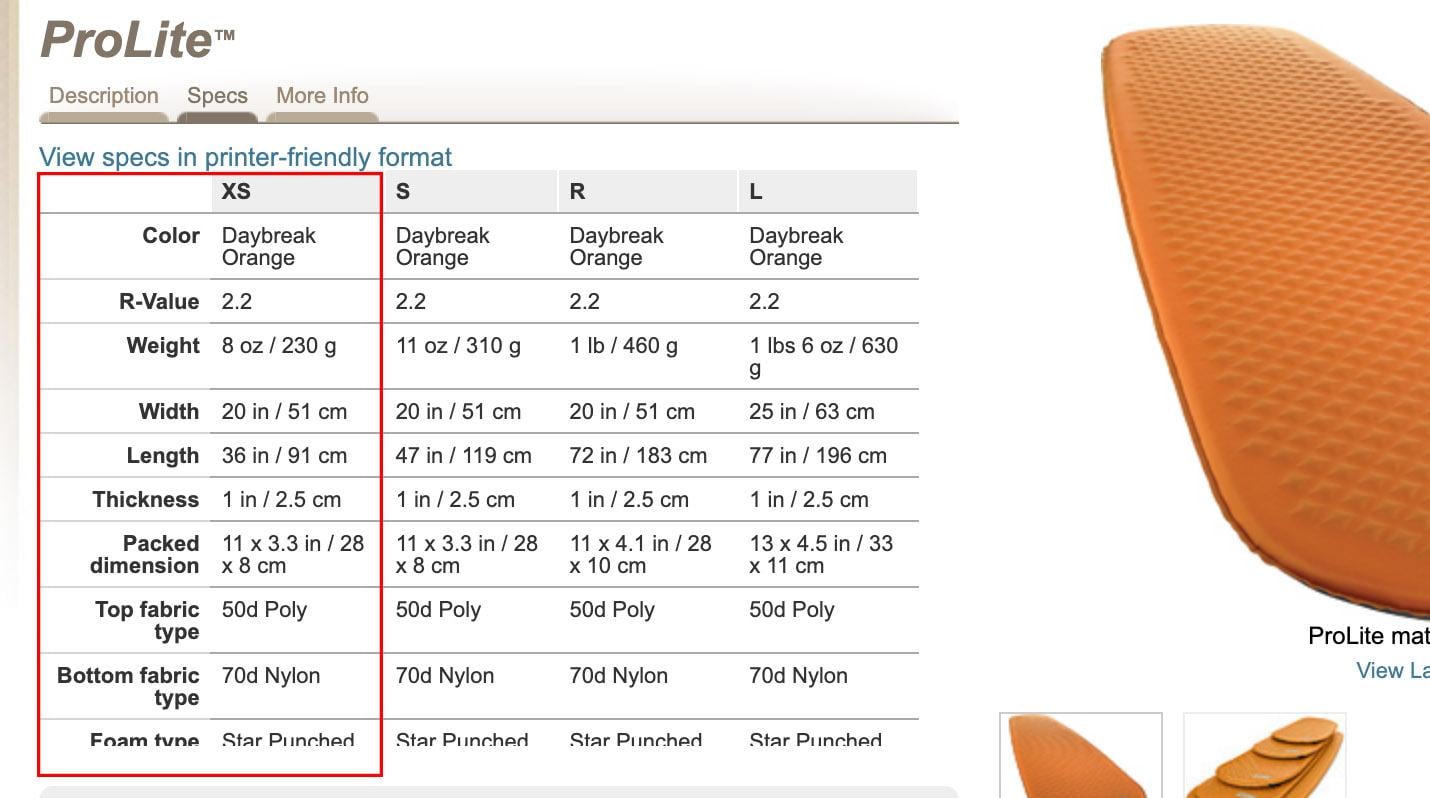The width and height of the screenshot is (1430, 798).
Task: Click "Daybreak Orange" in the XS column
Action: [x=269, y=247]
